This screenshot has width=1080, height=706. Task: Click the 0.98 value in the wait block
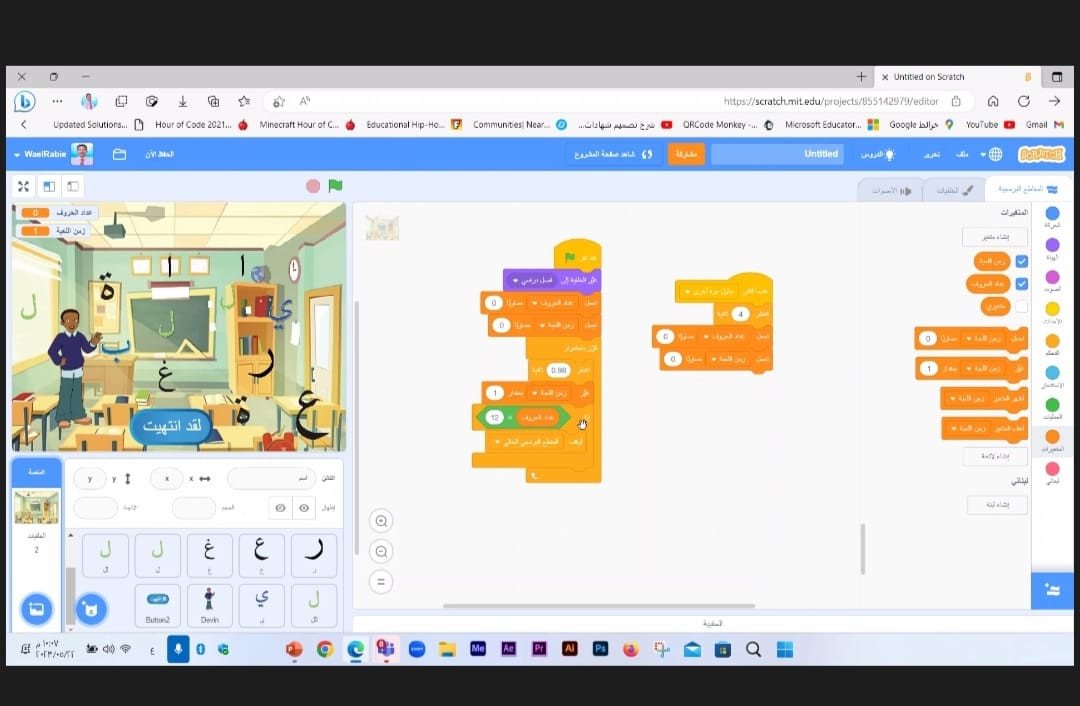(558, 370)
